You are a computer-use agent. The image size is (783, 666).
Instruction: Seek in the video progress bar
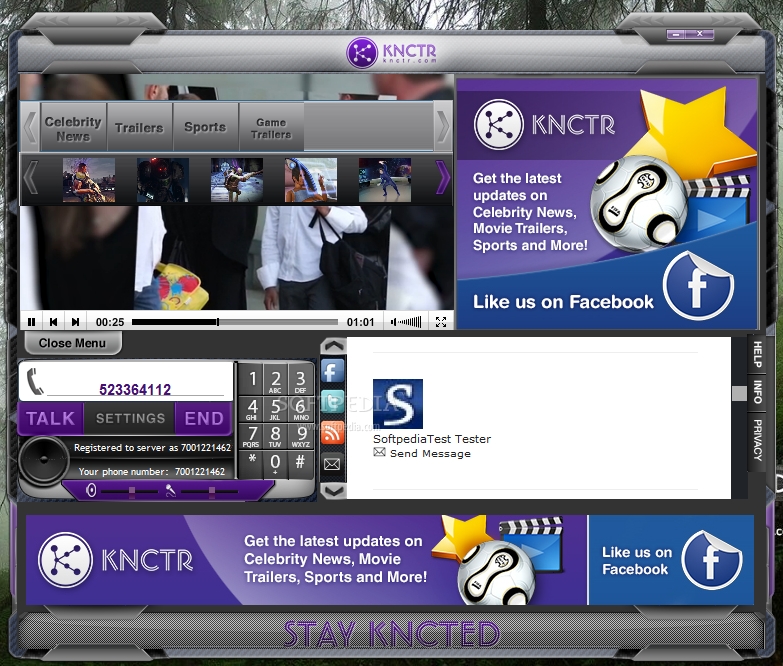pyautogui.click(x=235, y=322)
